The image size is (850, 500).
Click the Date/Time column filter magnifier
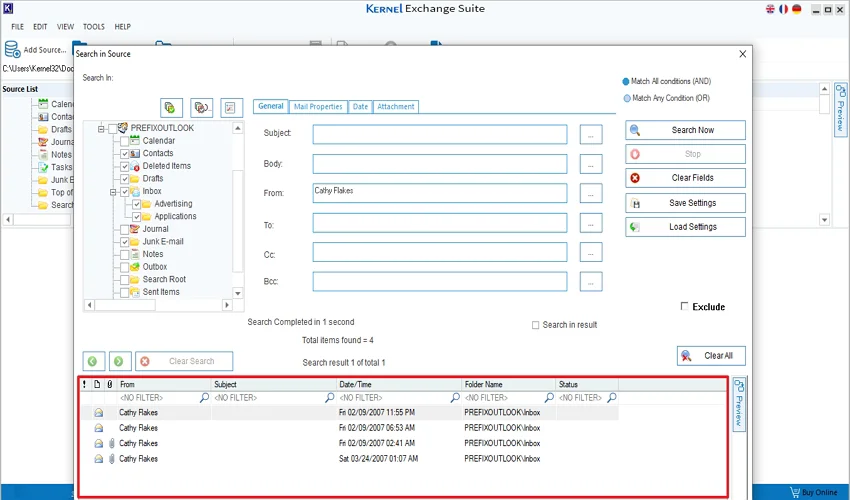(x=455, y=398)
